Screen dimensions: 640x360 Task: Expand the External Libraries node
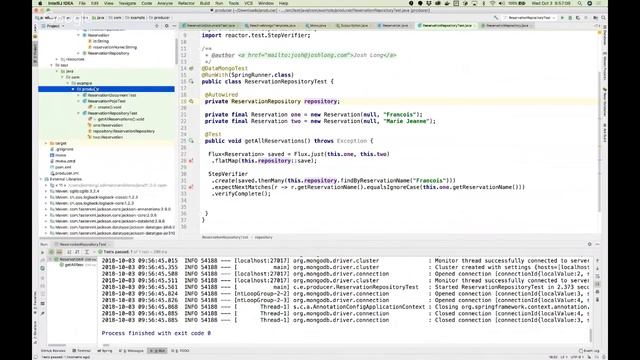tap(41, 179)
